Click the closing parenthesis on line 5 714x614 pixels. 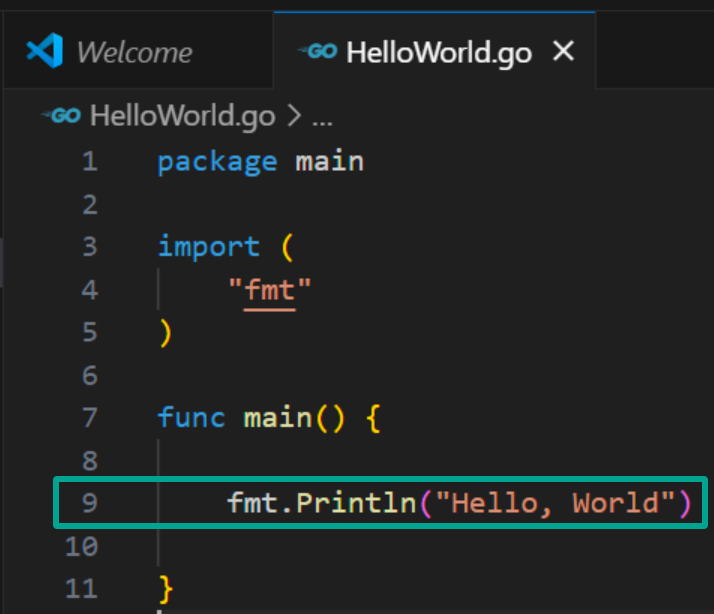click(x=165, y=333)
